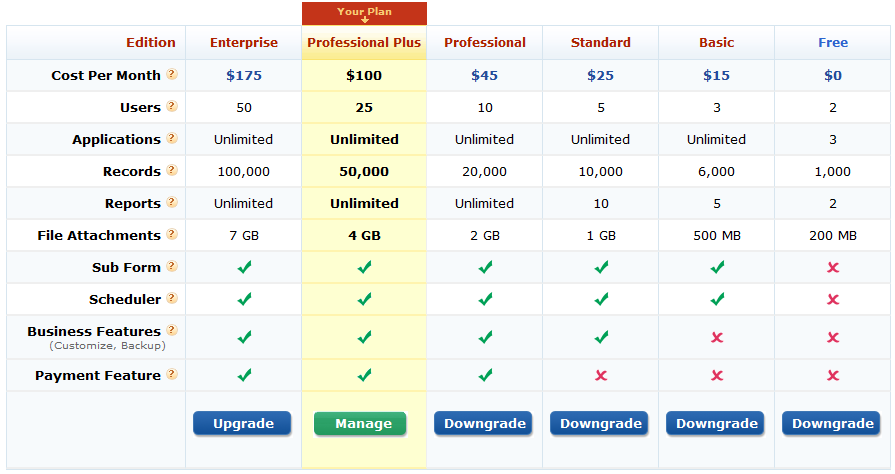
Task: Click help icon beside Users row
Action: pos(172,107)
